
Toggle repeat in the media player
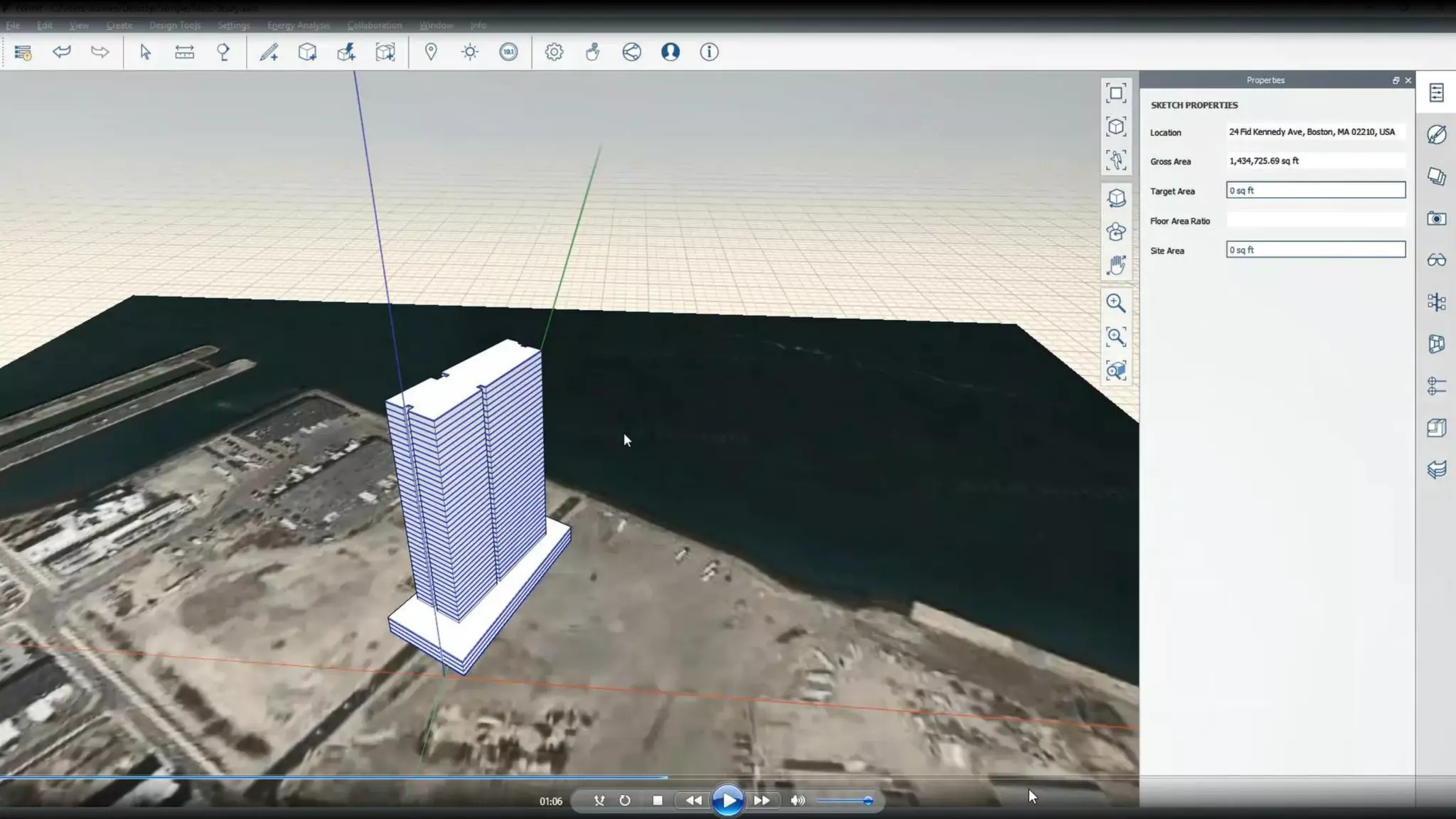pos(625,801)
